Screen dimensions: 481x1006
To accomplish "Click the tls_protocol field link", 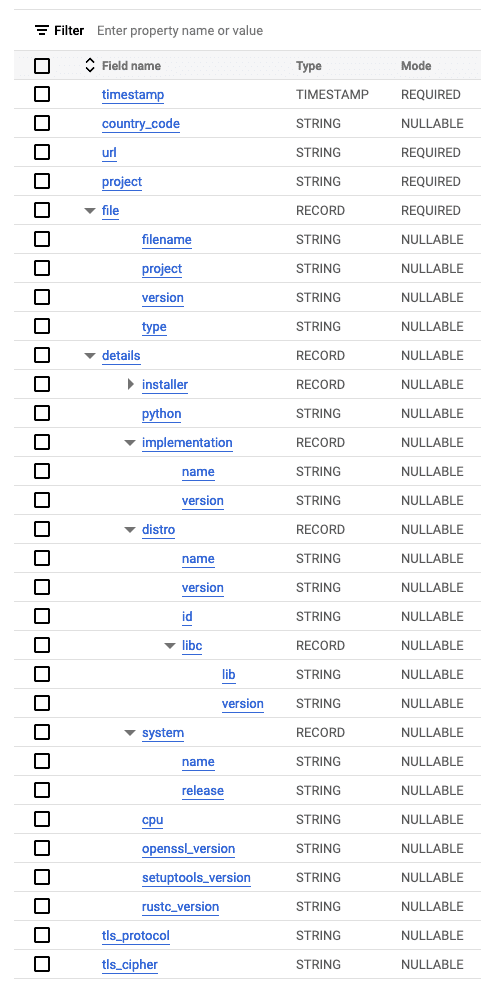I will coord(136,936).
